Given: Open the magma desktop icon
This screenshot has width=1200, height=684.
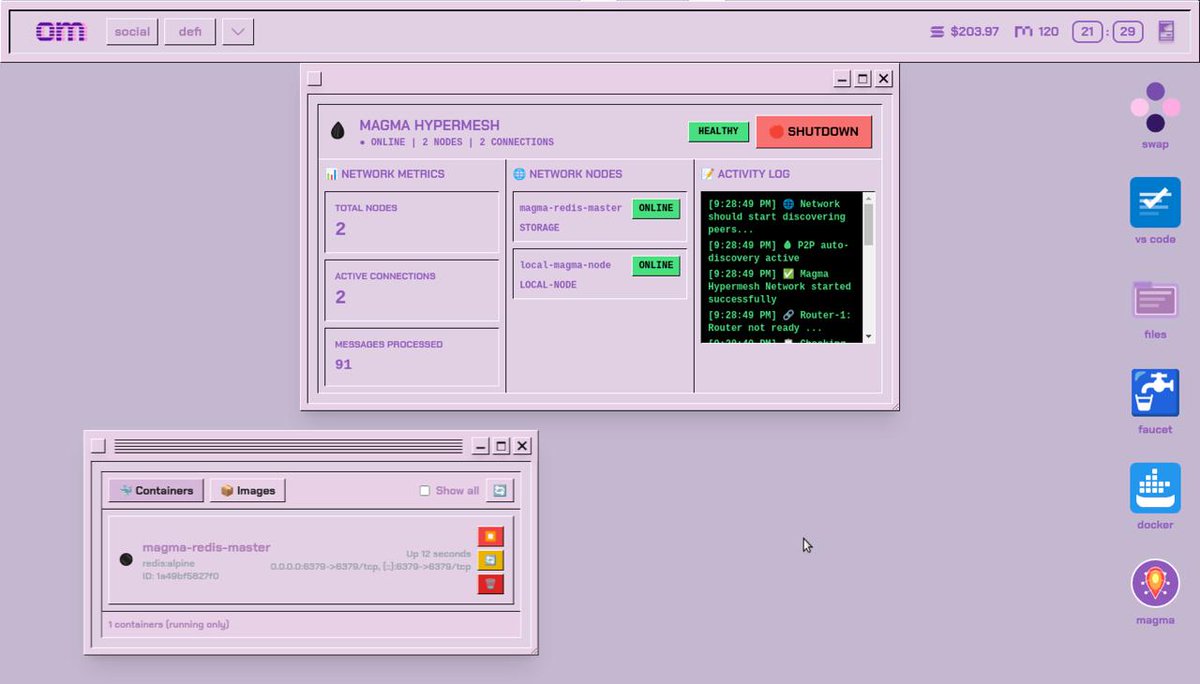Looking at the screenshot, I should click(1155, 583).
